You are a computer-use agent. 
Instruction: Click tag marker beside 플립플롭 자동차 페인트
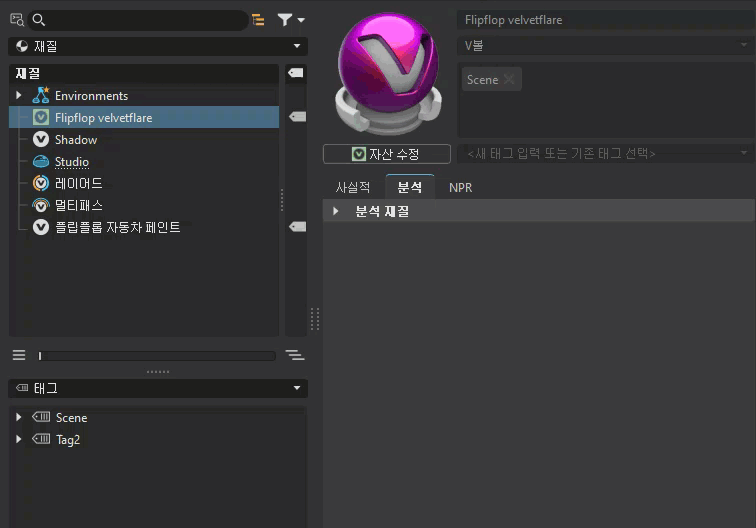pos(297,227)
